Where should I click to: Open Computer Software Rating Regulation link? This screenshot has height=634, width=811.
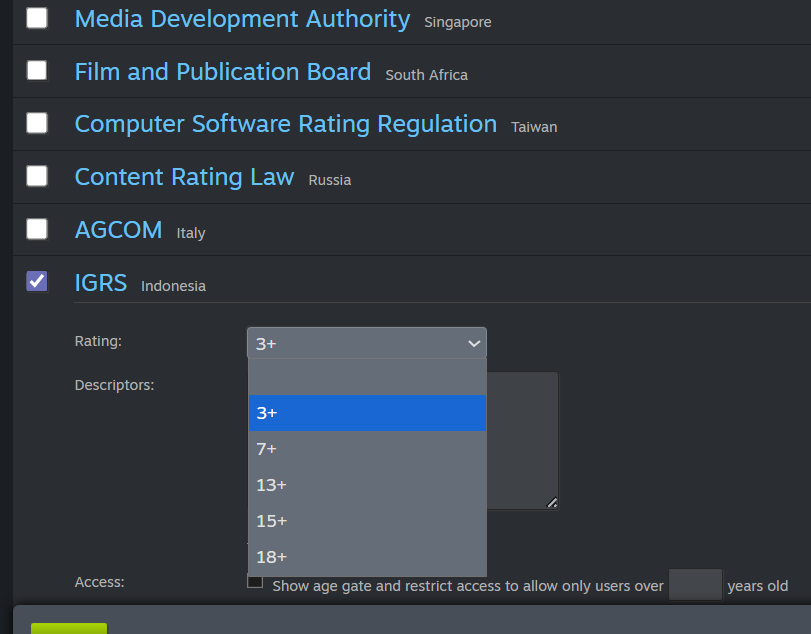[x=286, y=124]
